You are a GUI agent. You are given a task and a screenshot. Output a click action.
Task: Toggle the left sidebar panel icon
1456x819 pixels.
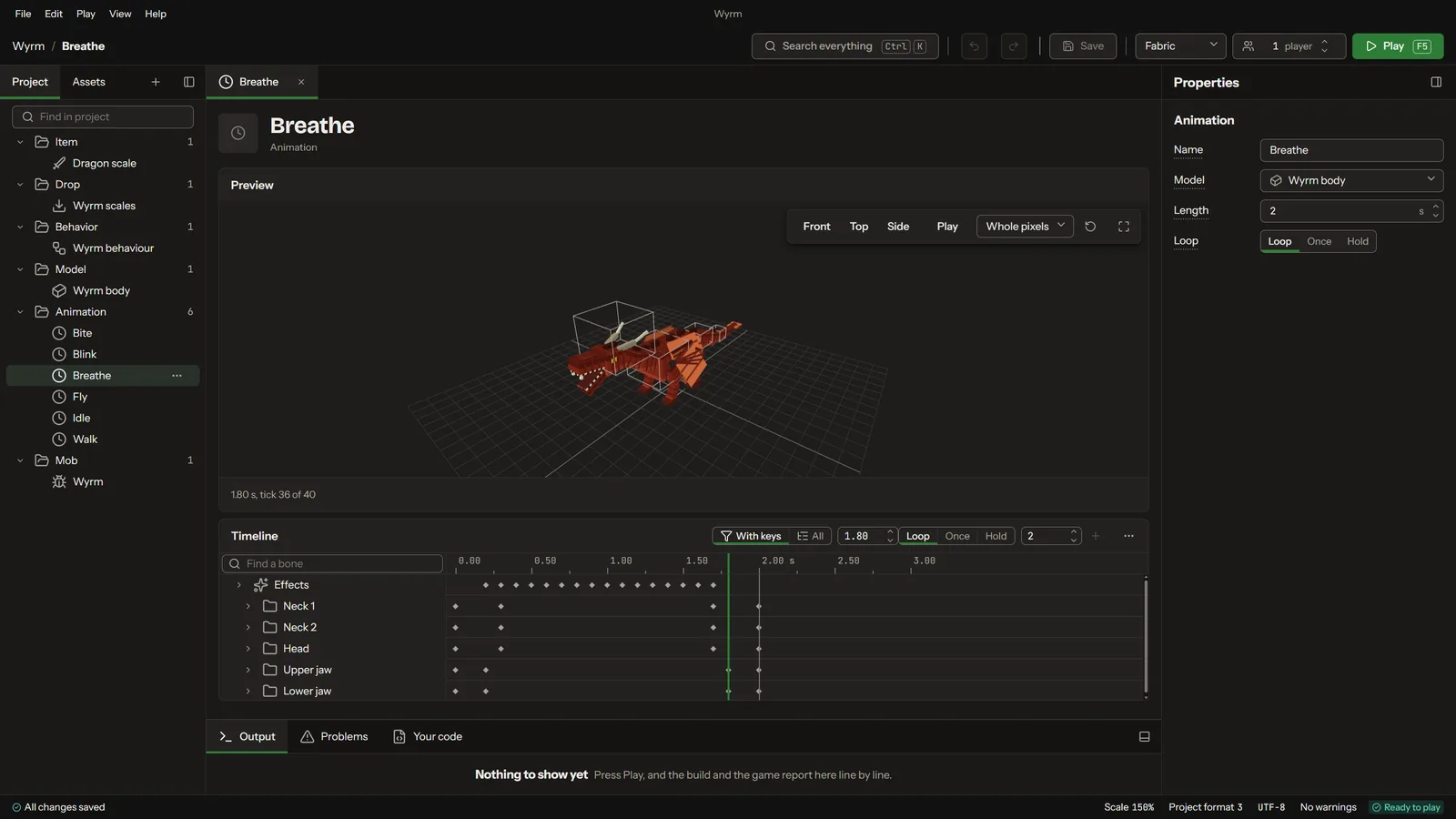[189, 82]
